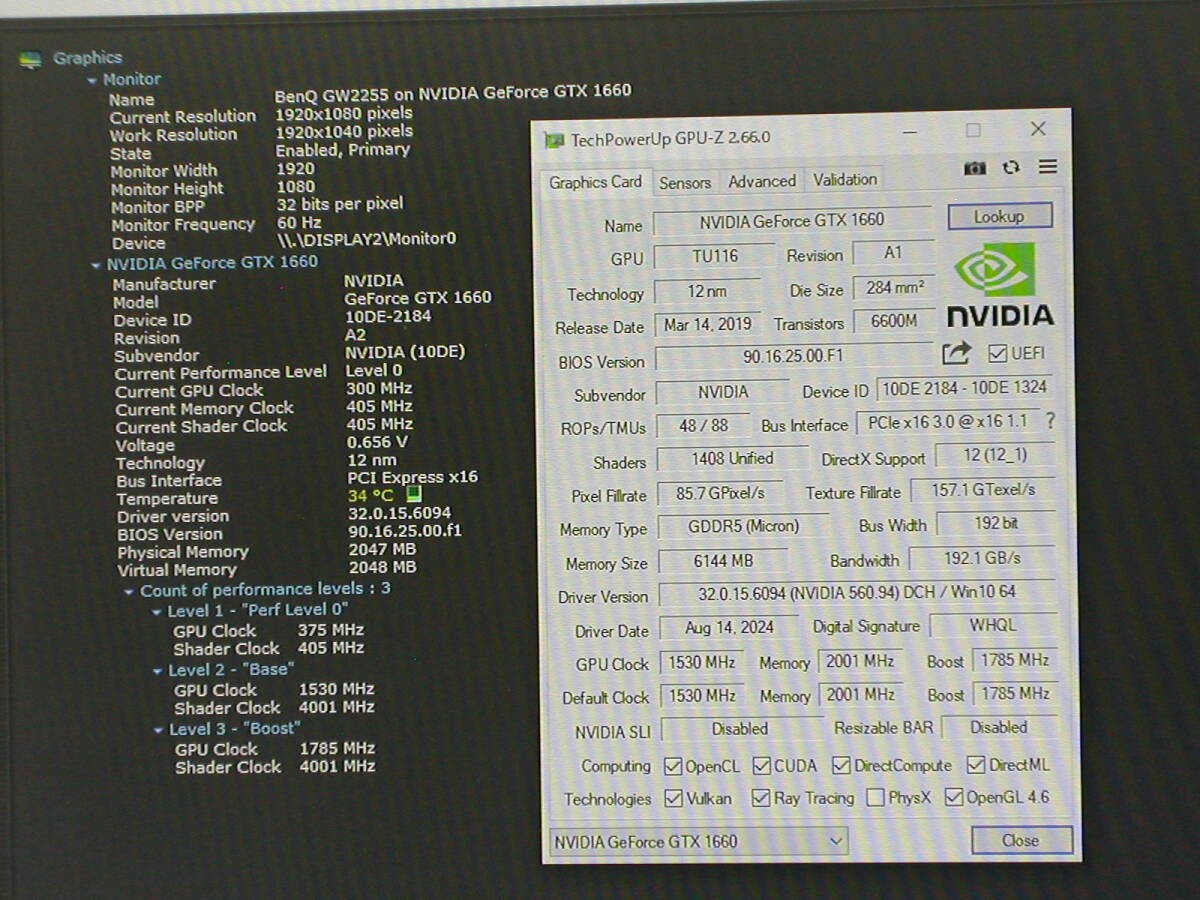Viewport: 1200px width, 900px height.
Task: Click the NVIDIA logo in GPU-Z
Action: coord(1000,284)
